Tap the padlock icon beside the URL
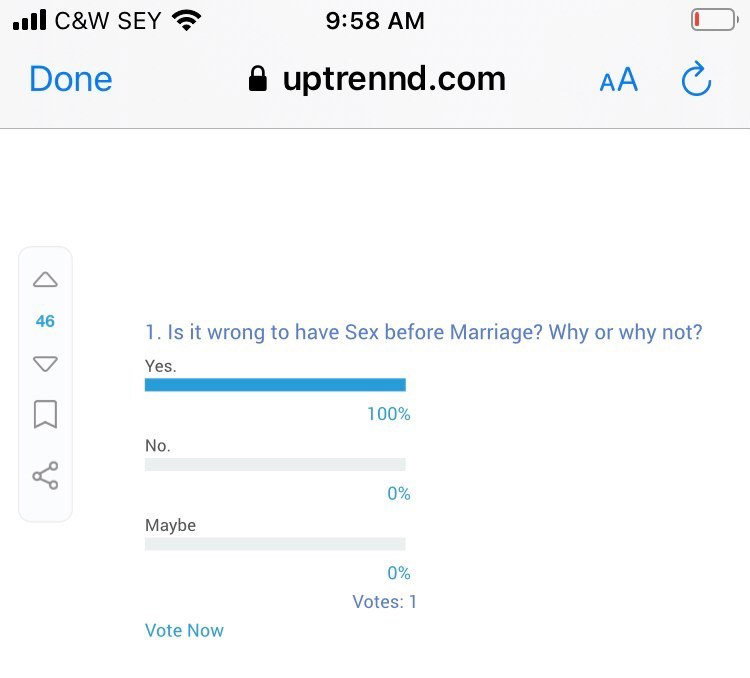 click(258, 78)
